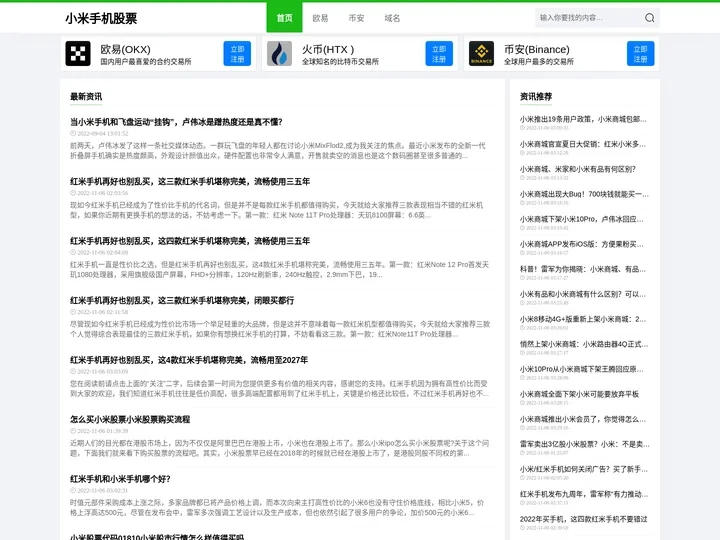Viewport: 720px width, 540px height.
Task: Click the summary text starting 时值元部件采购成本上涨之际
Action: 277,508
